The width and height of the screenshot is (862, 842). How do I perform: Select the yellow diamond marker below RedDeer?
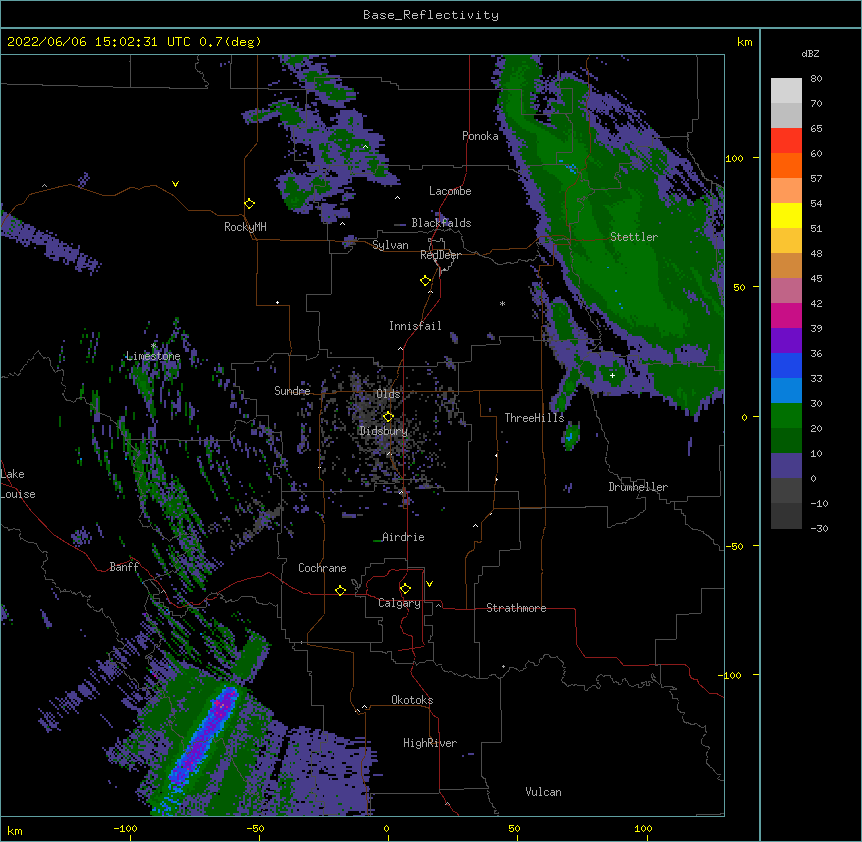426,281
